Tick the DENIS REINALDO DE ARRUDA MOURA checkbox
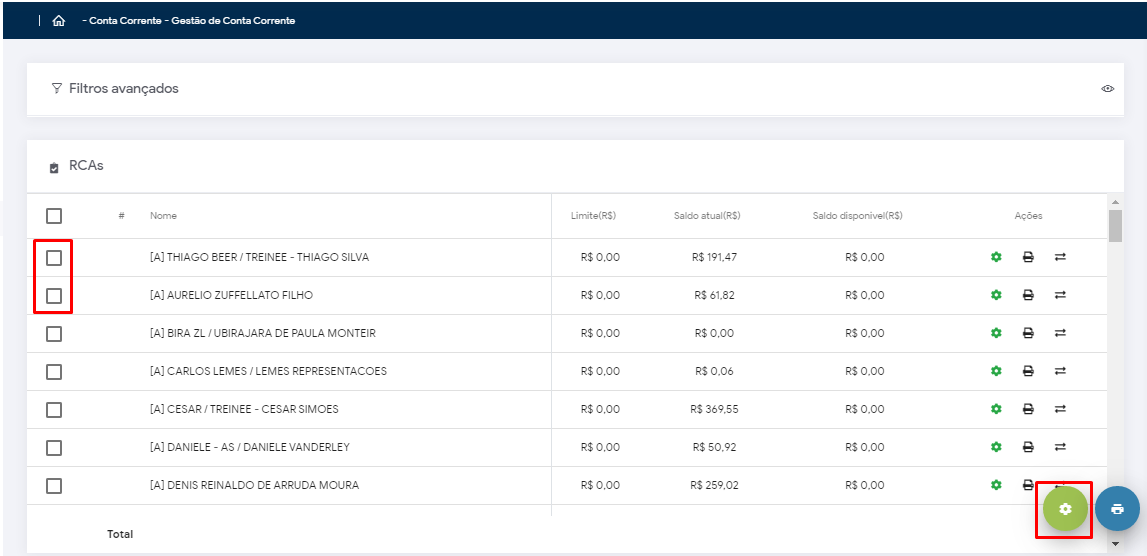Image resolution: width=1147 pixels, height=556 pixels. point(54,485)
